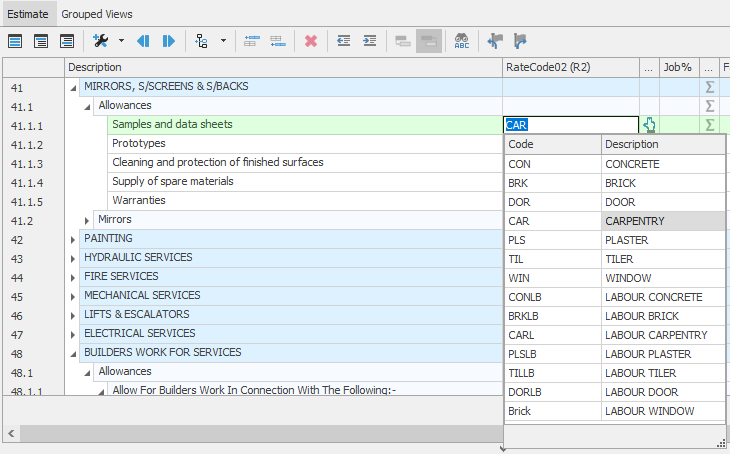The image size is (730, 454).
Task: Collapse Allowances under item 48.1
Action: point(87,373)
